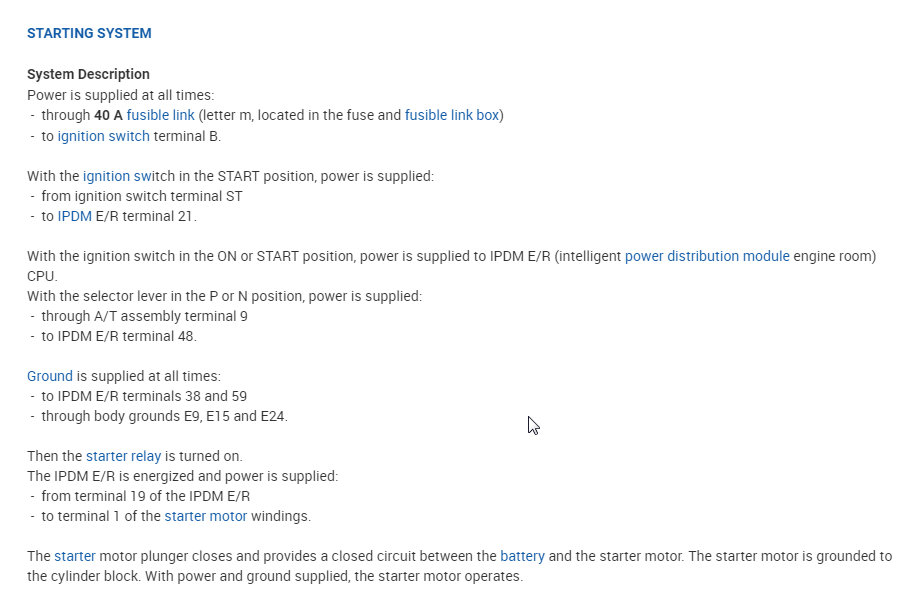
Task: Click 'starter' link starting the last paragraph
Action: click(x=75, y=556)
